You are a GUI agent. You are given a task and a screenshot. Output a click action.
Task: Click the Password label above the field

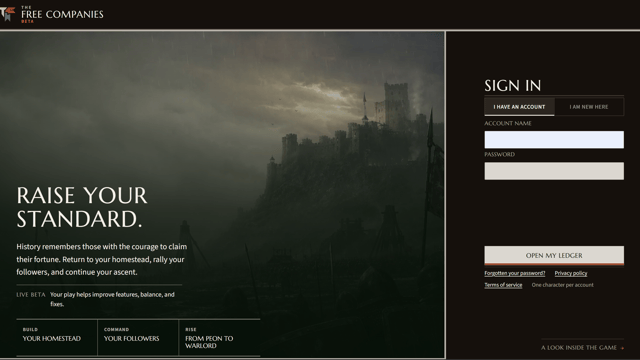(x=499, y=154)
